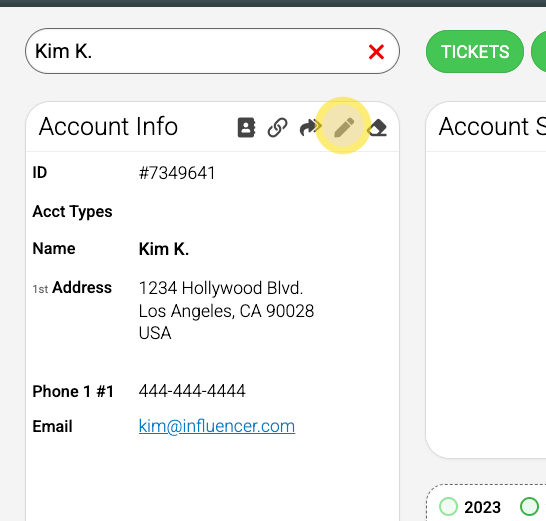Click the Los Angeles, CA 90028 line
Viewport: 546px width, 521px height.
coord(226,311)
